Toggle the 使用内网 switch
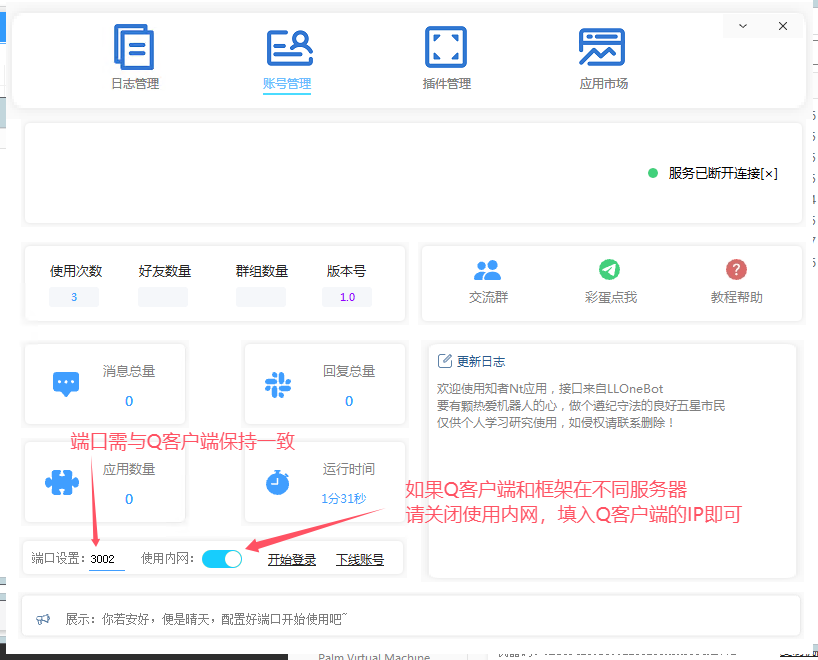The width and height of the screenshot is (818, 660). coord(222,559)
